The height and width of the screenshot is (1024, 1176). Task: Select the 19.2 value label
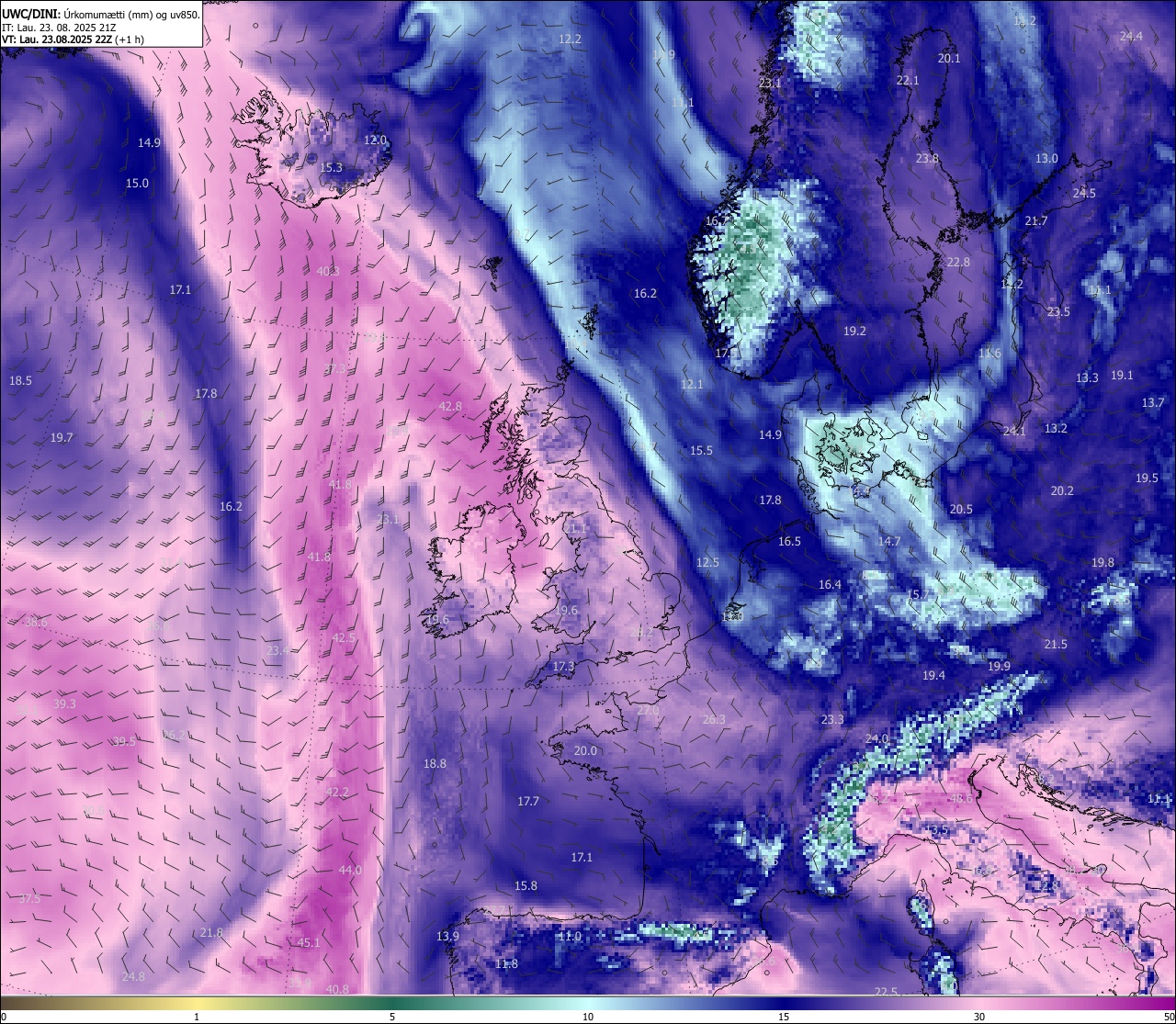coord(854,331)
